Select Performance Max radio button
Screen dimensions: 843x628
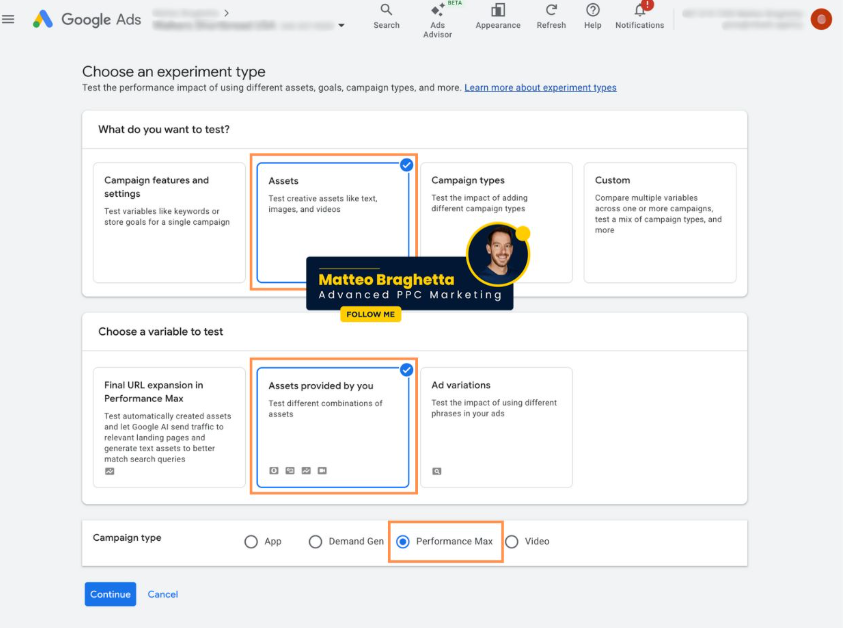coord(403,542)
